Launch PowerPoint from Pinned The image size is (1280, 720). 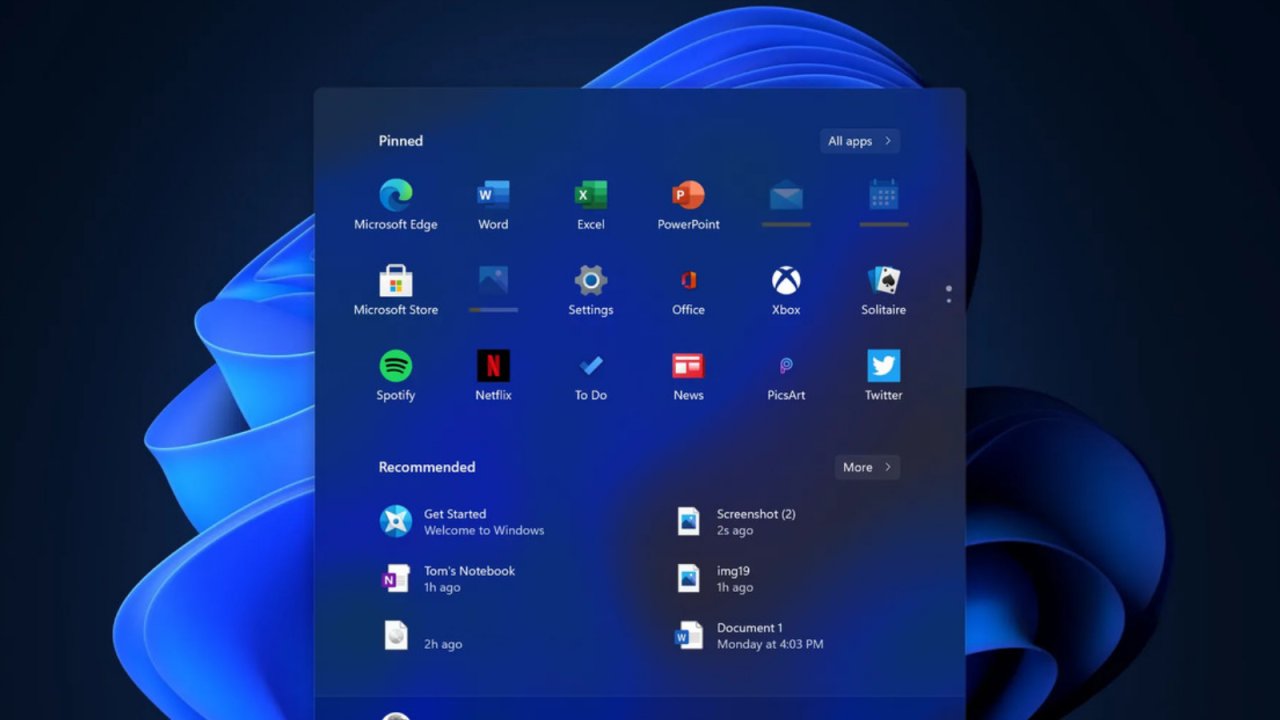coord(688,195)
